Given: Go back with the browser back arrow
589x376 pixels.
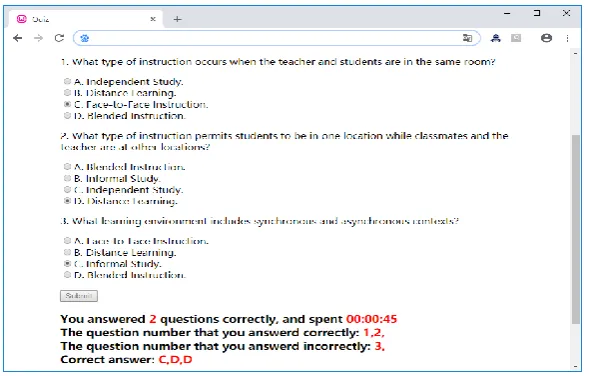Looking at the screenshot, I should [17, 38].
